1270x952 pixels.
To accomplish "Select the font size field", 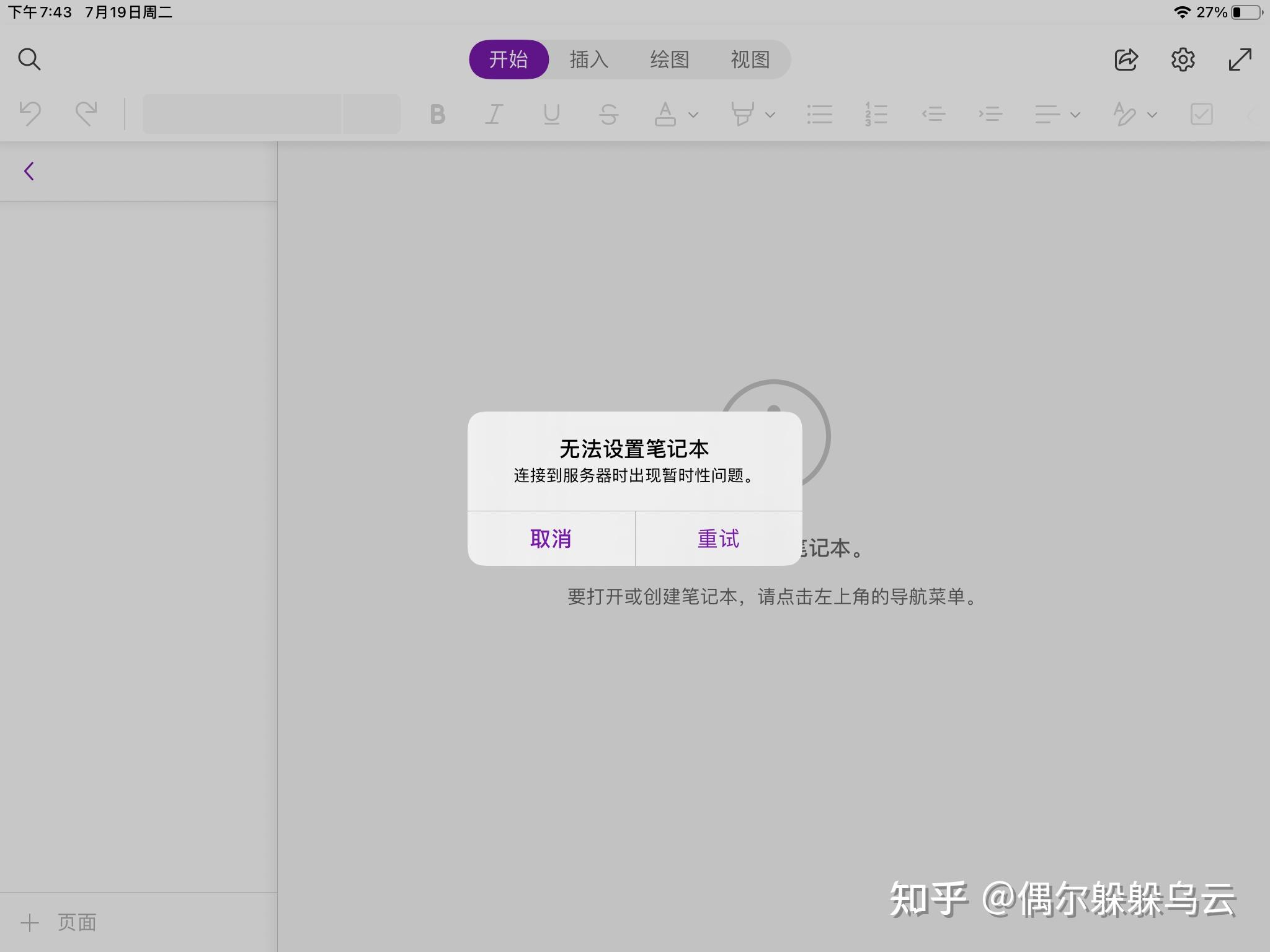I will click(x=371, y=114).
